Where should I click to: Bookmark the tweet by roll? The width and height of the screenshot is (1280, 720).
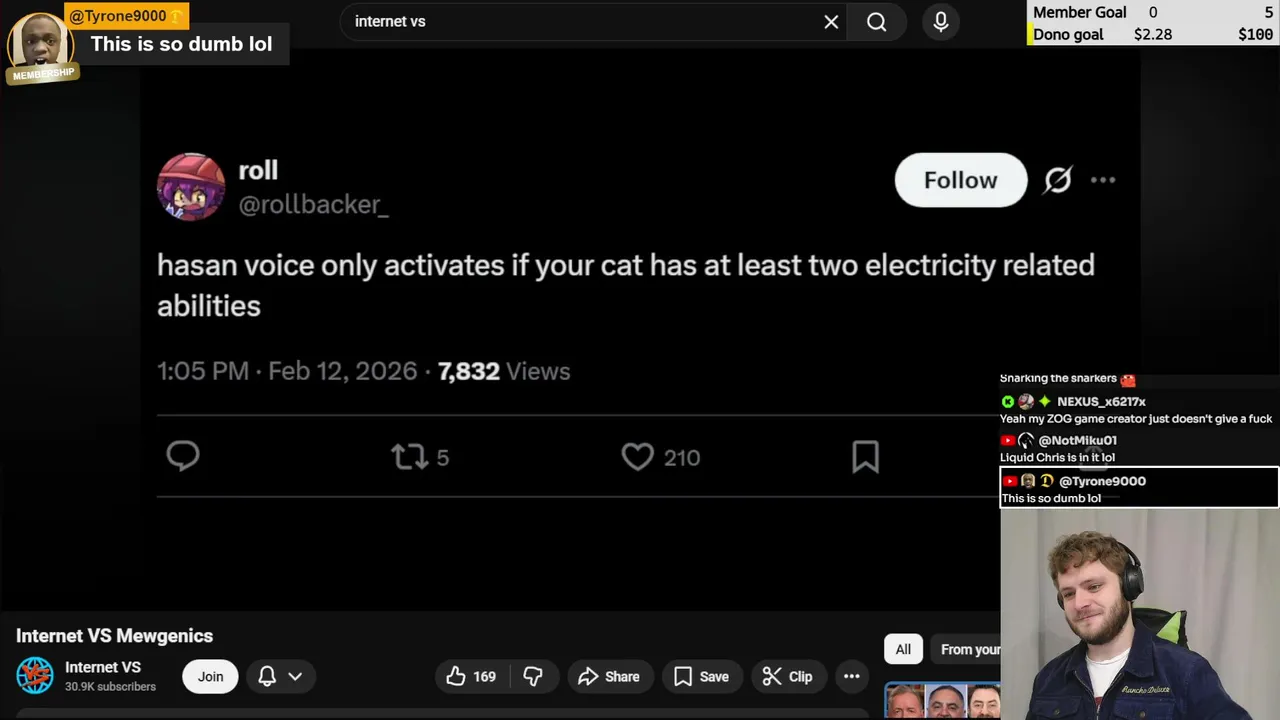tap(865, 457)
